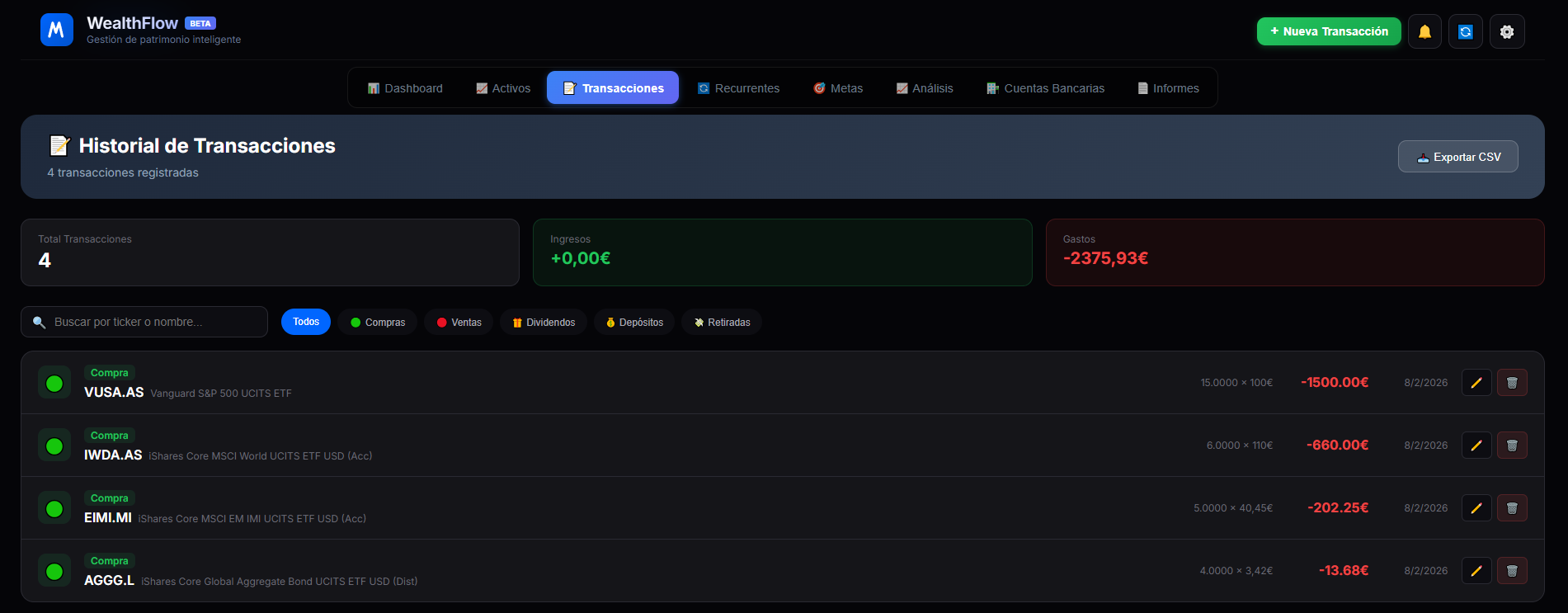Edit the EIMI.MI transaction with pencil icon

[x=1476, y=508]
